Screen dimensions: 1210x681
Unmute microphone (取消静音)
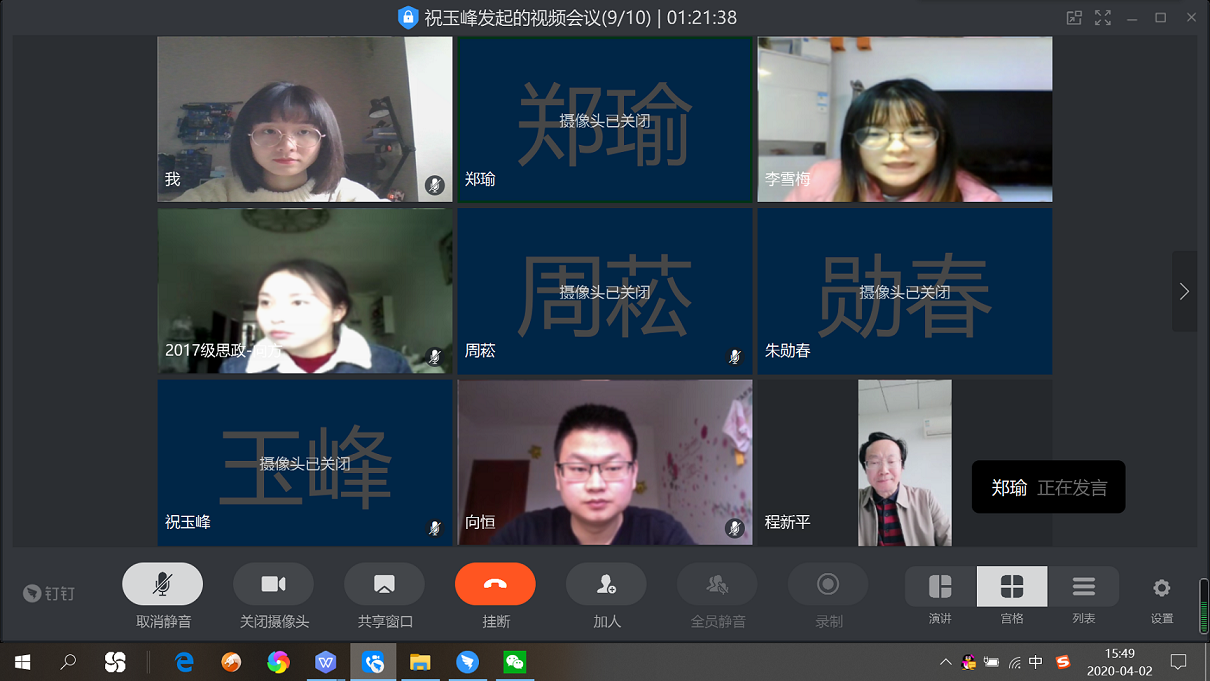coord(162,585)
